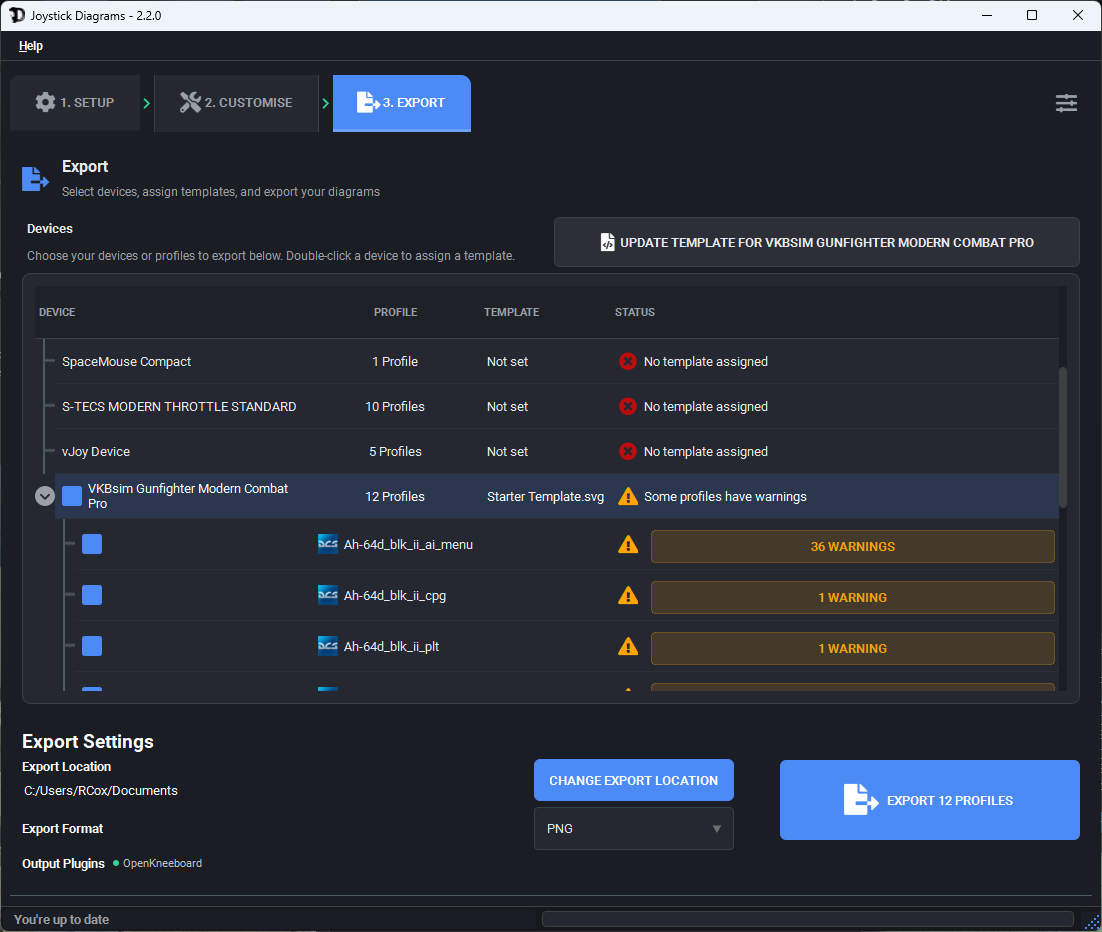Click Not set template for SpaceMouse Compact
Screen dimensions: 1102x932
[507, 361]
